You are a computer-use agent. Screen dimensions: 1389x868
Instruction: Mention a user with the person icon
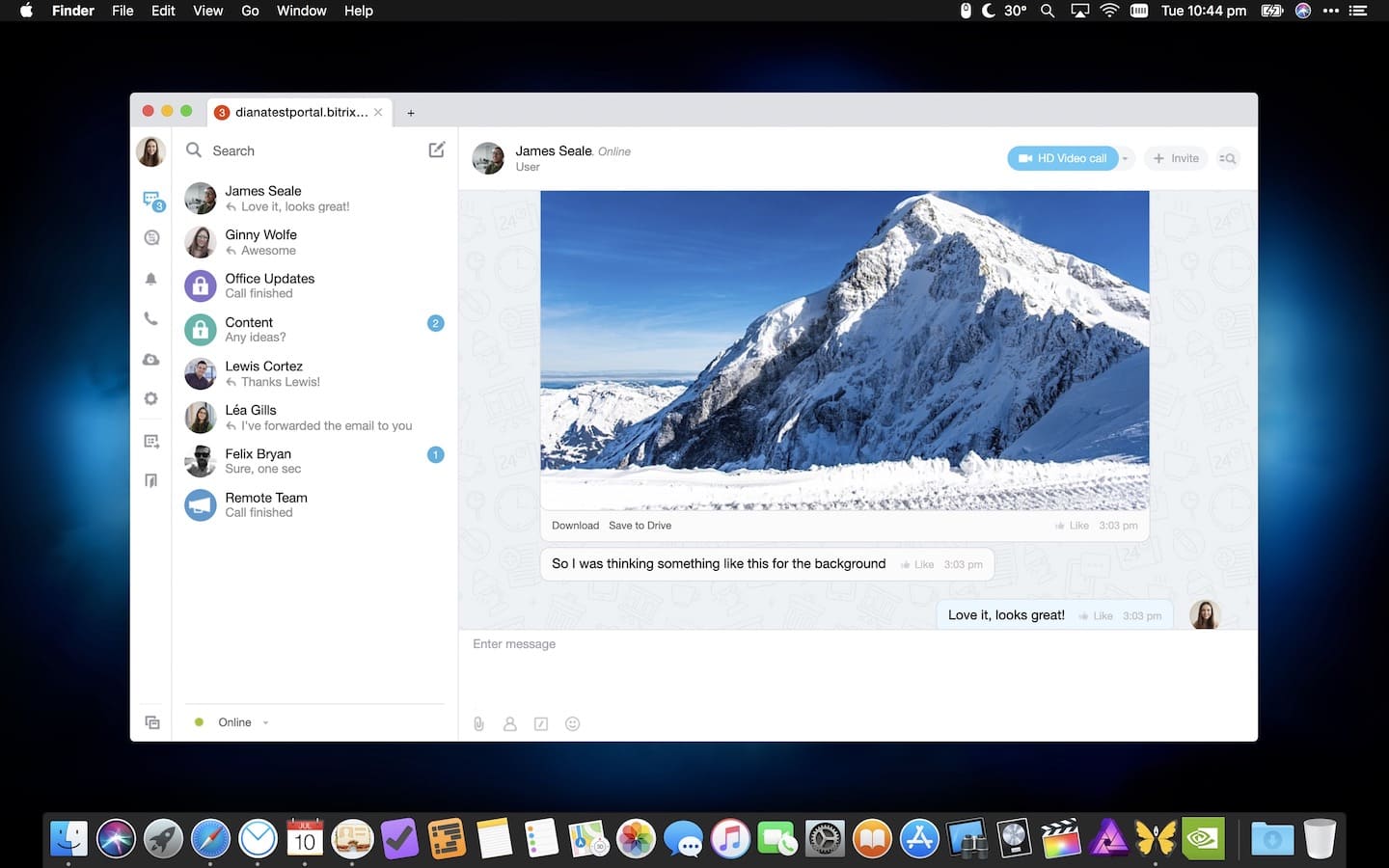[509, 723]
